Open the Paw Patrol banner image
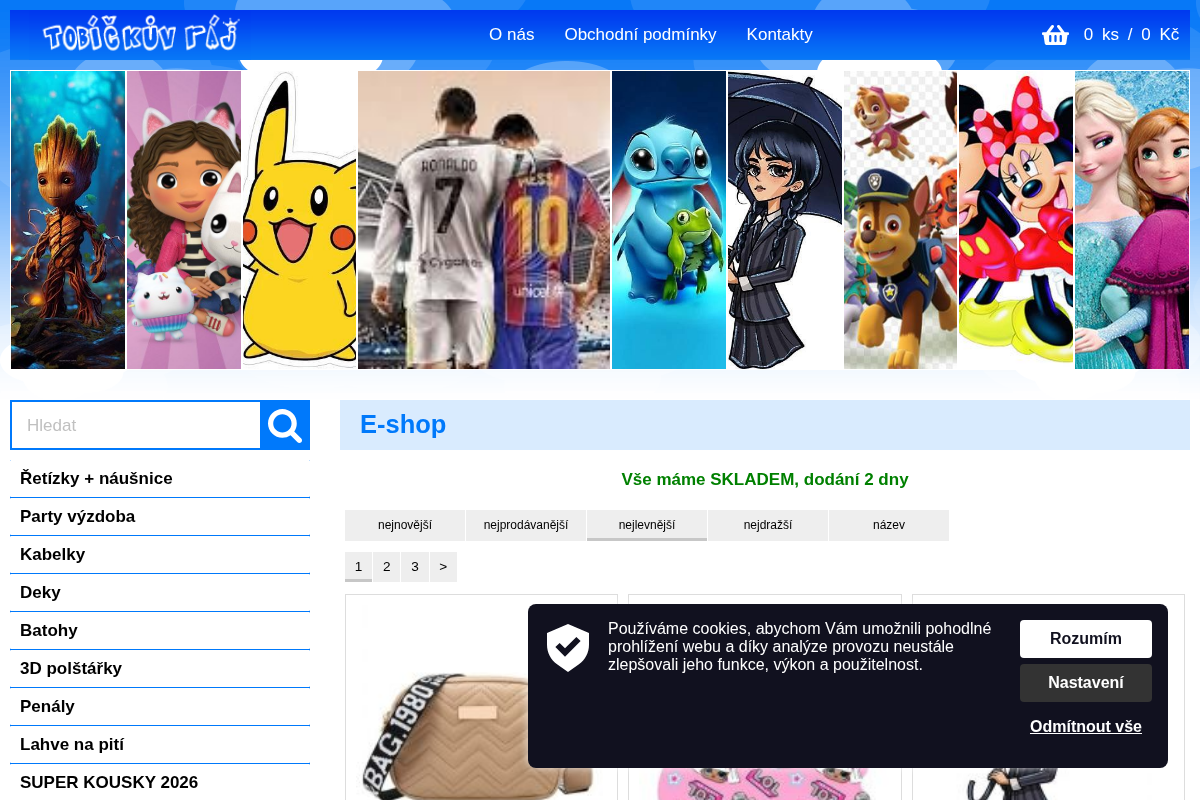The image size is (1200, 800). (x=900, y=220)
